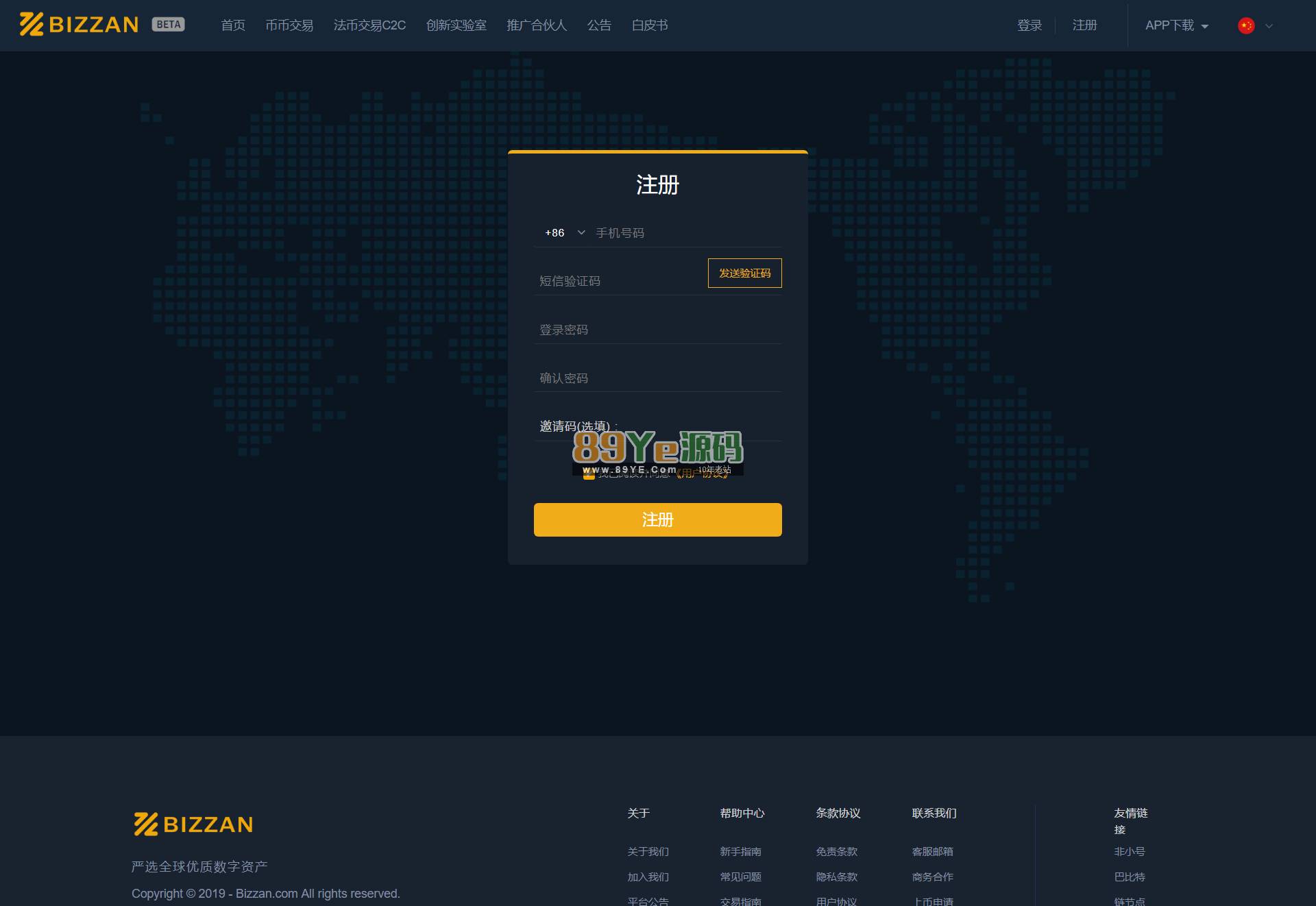This screenshot has width=1316, height=906.
Task: Click 条款协议 footer heading
Action: (x=838, y=813)
